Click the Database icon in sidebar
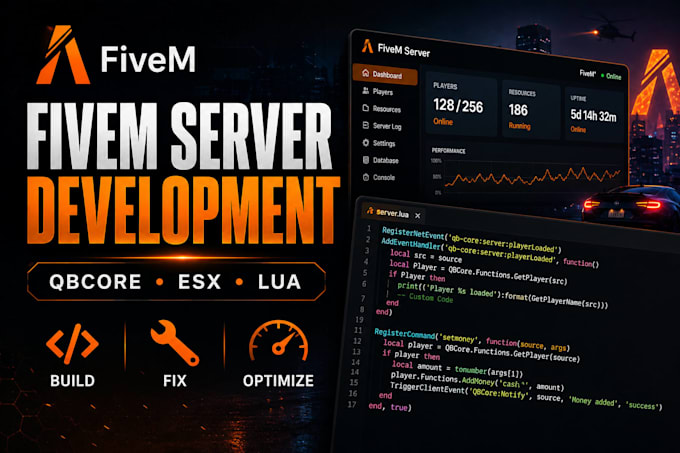This screenshot has height=453, width=680. pos(366,160)
